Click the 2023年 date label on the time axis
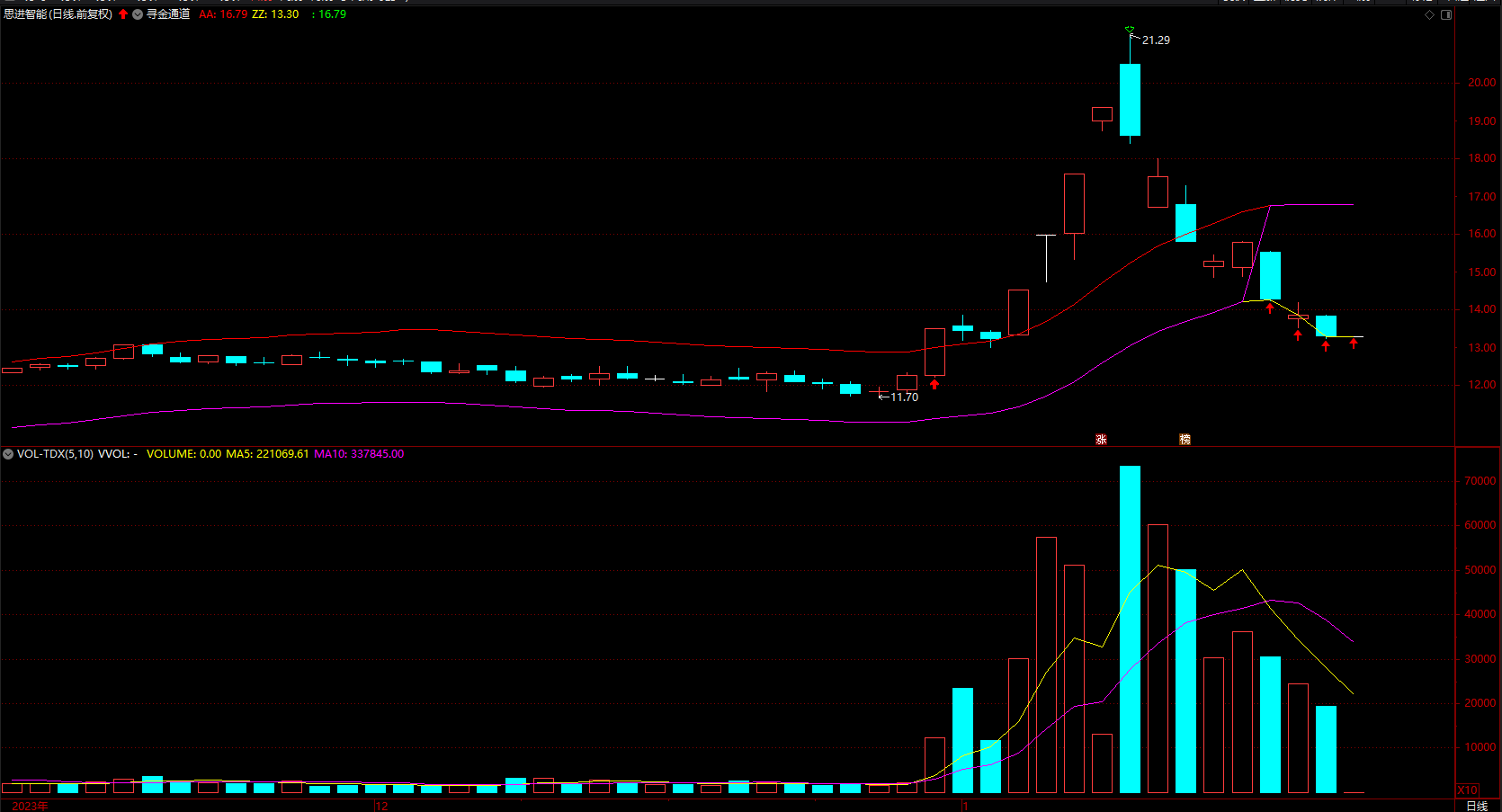 click(30, 806)
